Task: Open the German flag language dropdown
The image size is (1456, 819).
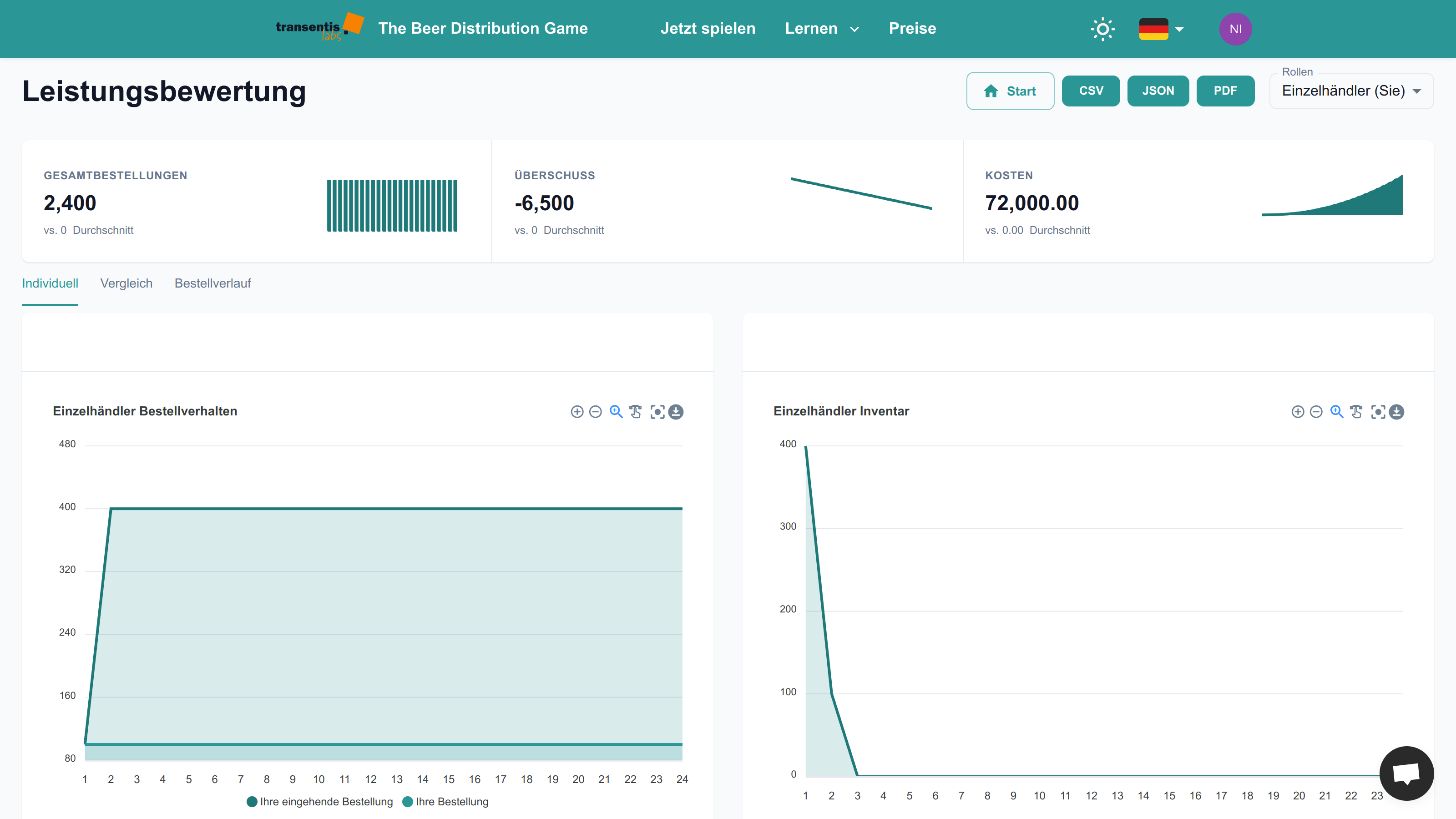Action: [1161, 29]
